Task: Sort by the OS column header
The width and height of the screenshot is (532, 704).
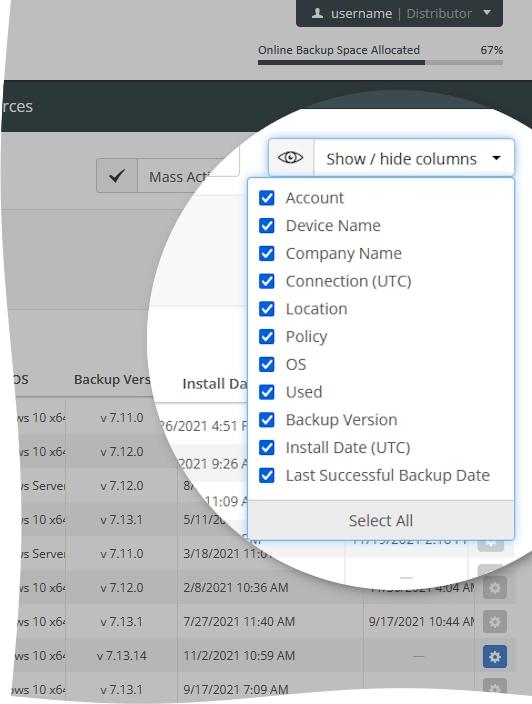Action: [x=21, y=379]
